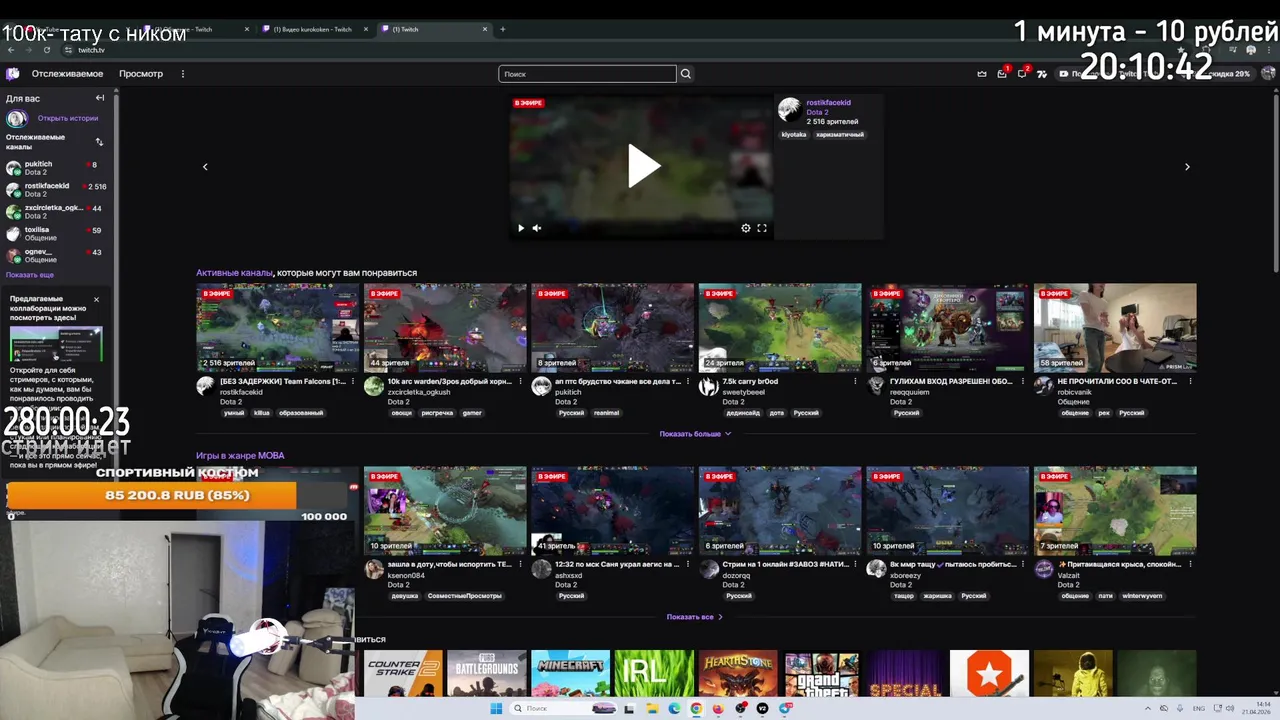This screenshot has width=1280, height=720.
Task: Open the Team Falcons stream thumbnail
Action: point(277,327)
